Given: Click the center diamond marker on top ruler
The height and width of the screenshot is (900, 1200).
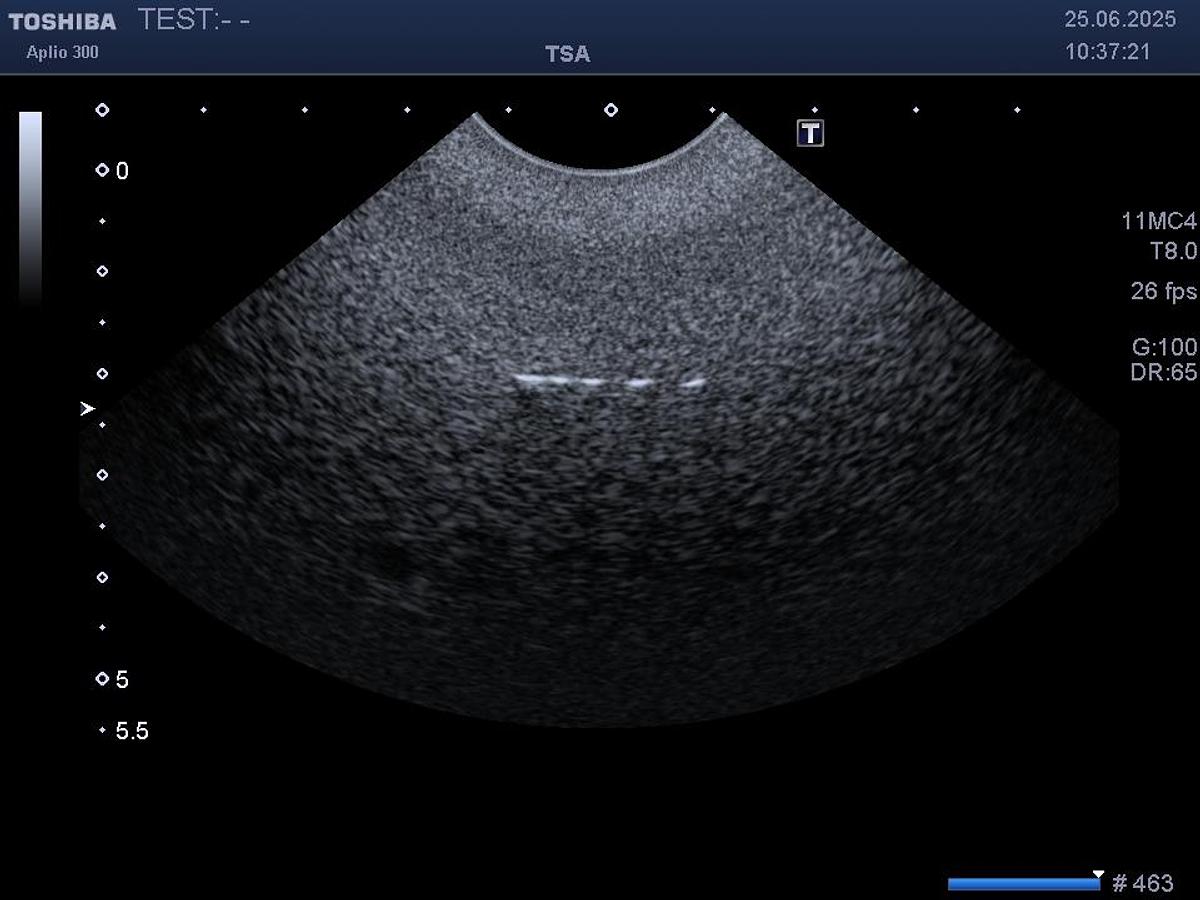Looking at the screenshot, I should click(611, 110).
